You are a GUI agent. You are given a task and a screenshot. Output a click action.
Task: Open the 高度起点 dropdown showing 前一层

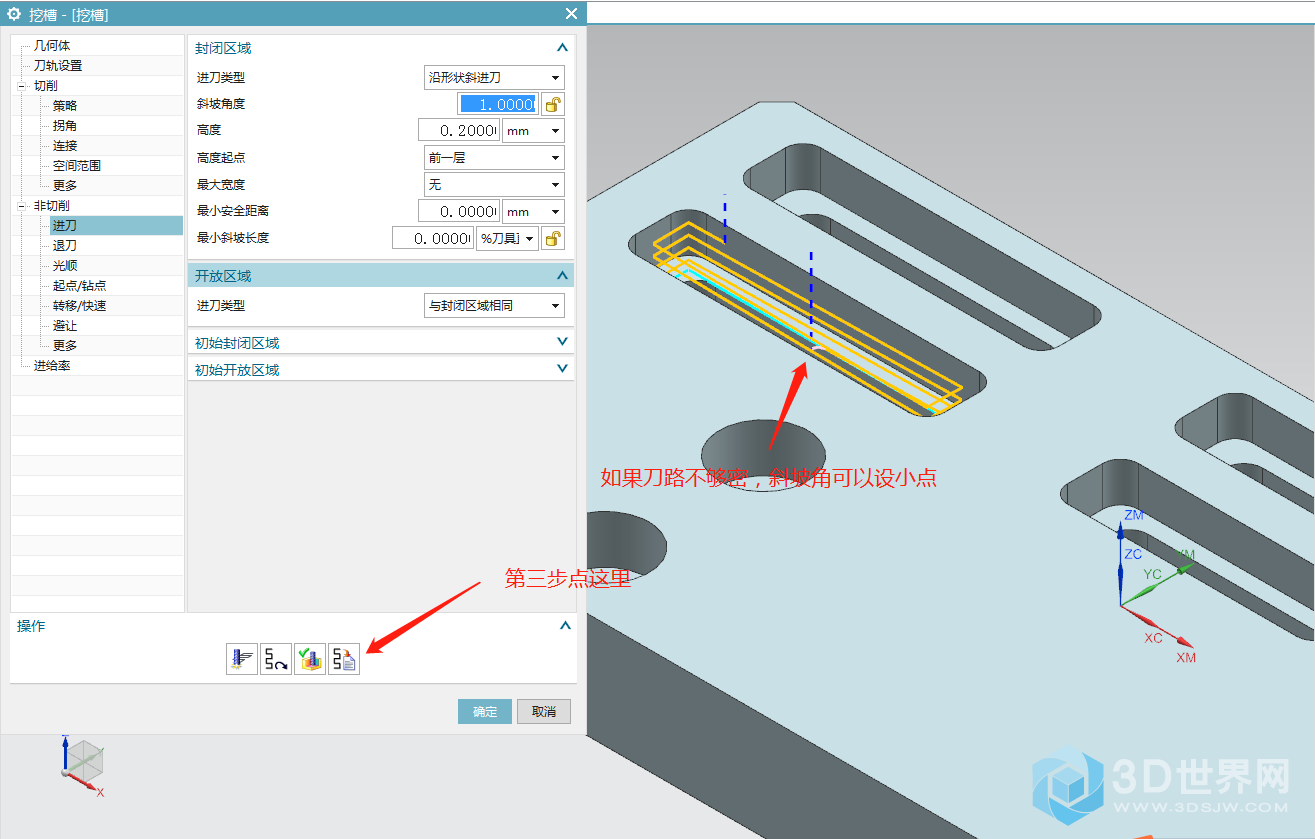[x=494, y=158]
